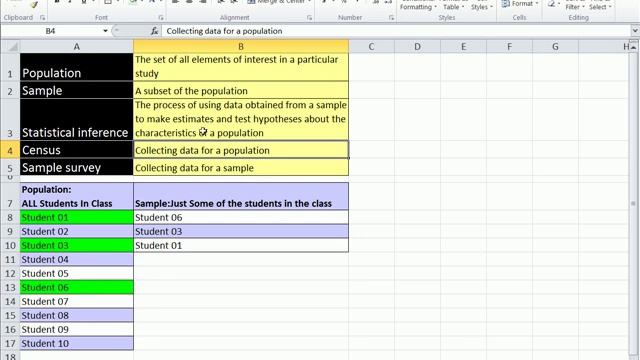Select the Statistical inference cell

76,120
